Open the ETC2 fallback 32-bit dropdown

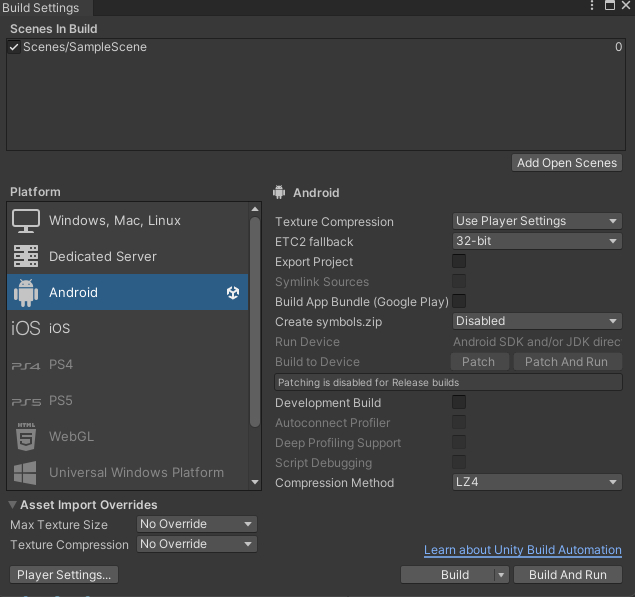tap(537, 241)
